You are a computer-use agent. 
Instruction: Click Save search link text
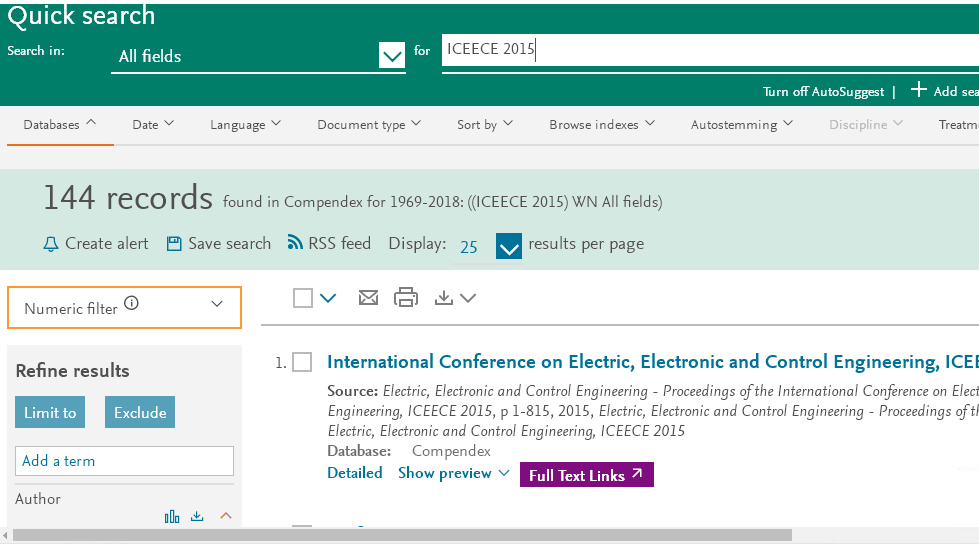[229, 243]
